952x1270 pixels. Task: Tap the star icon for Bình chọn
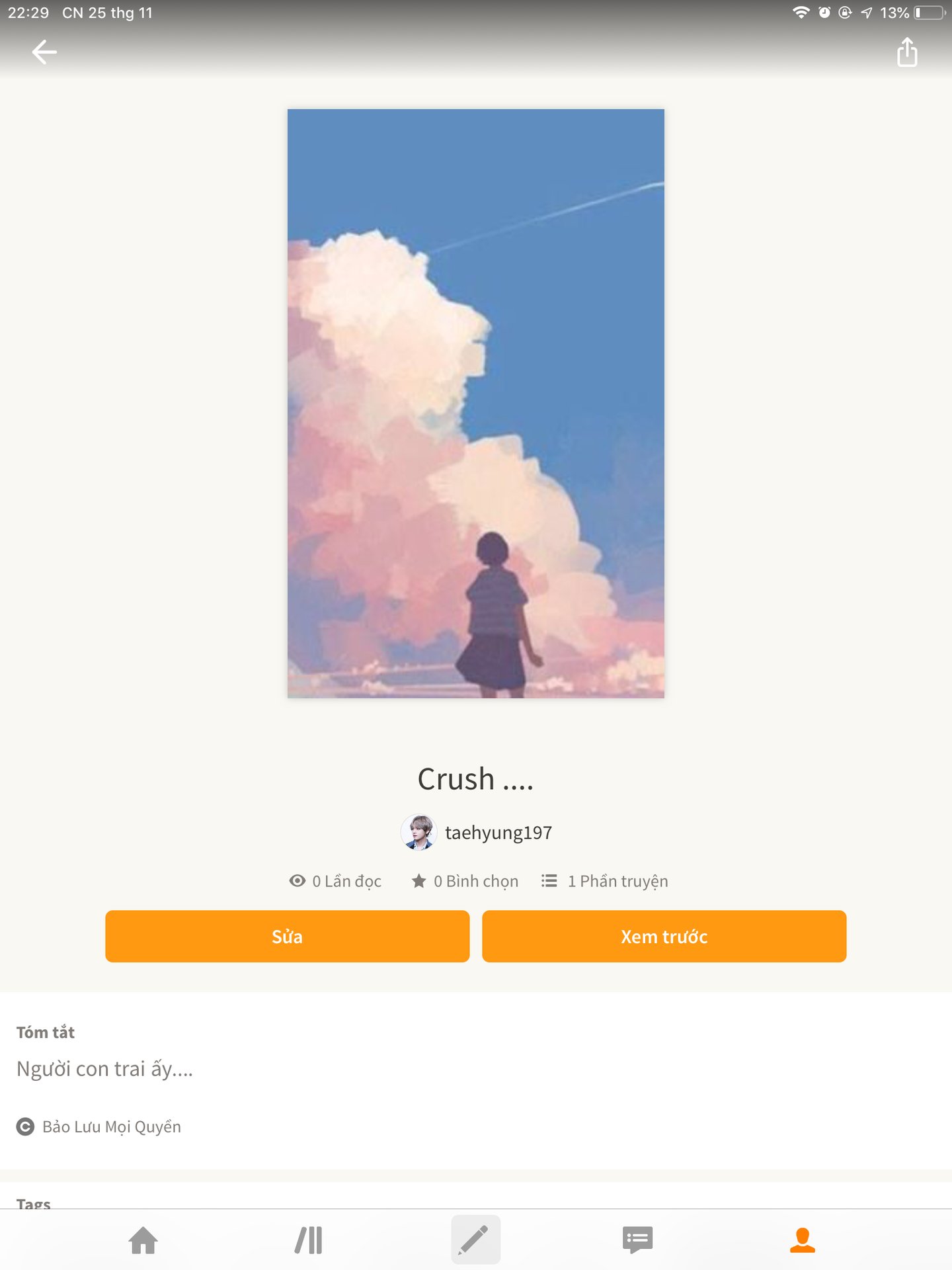(x=418, y=881)
